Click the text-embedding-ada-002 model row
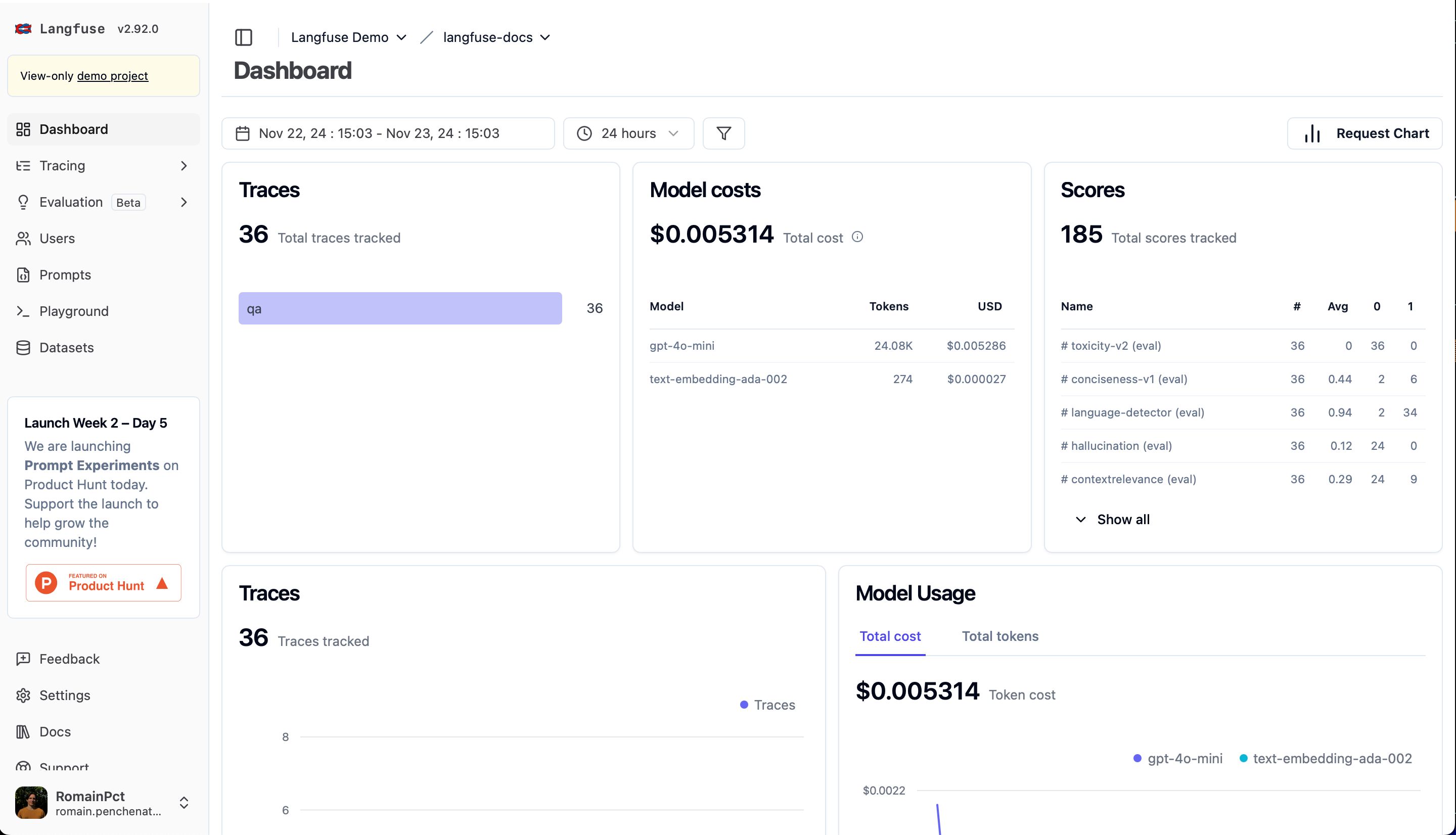The width and height of the screenshot is (1456, 835). click(832, 379)
